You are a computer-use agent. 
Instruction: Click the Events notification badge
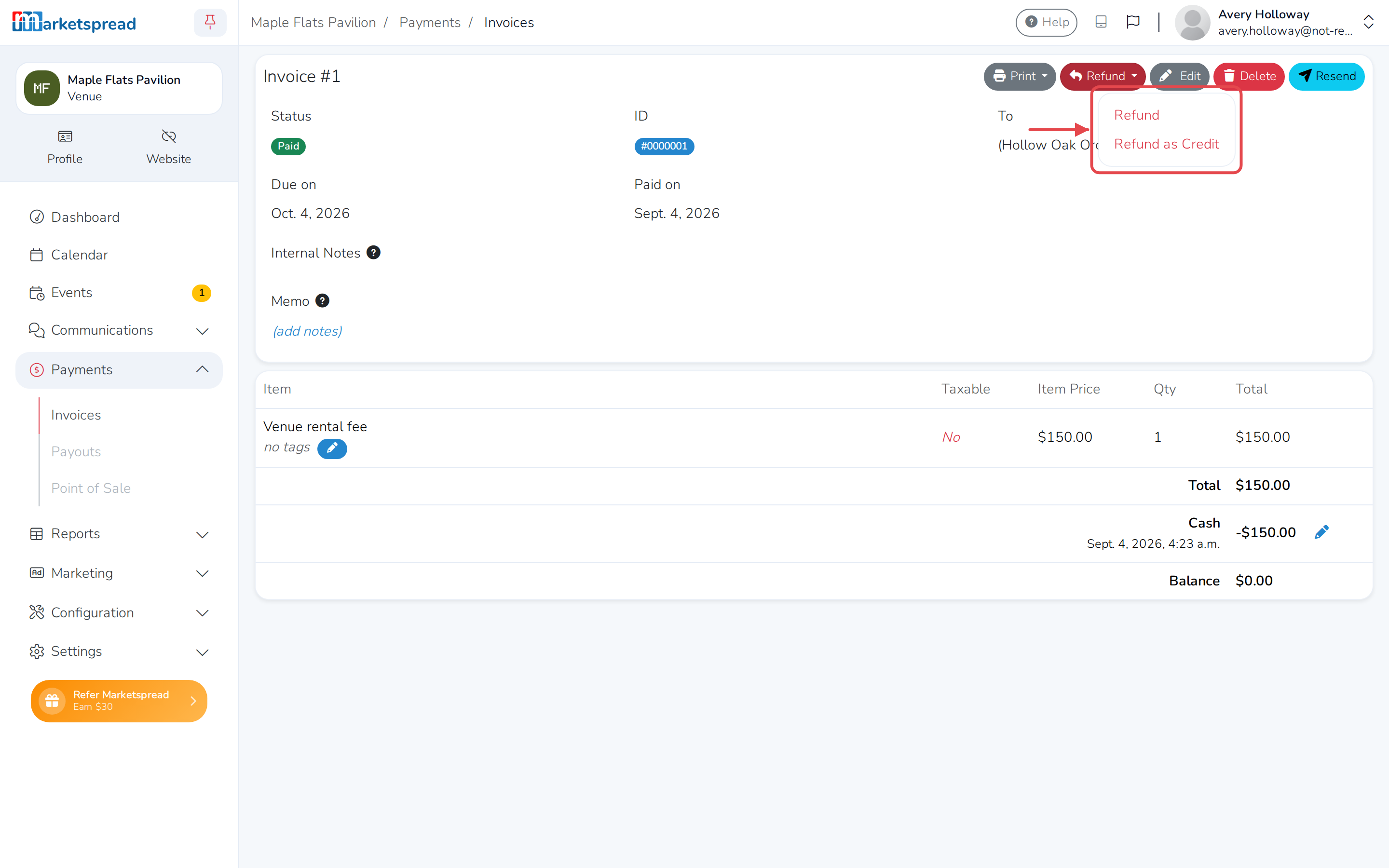[202, 293]
